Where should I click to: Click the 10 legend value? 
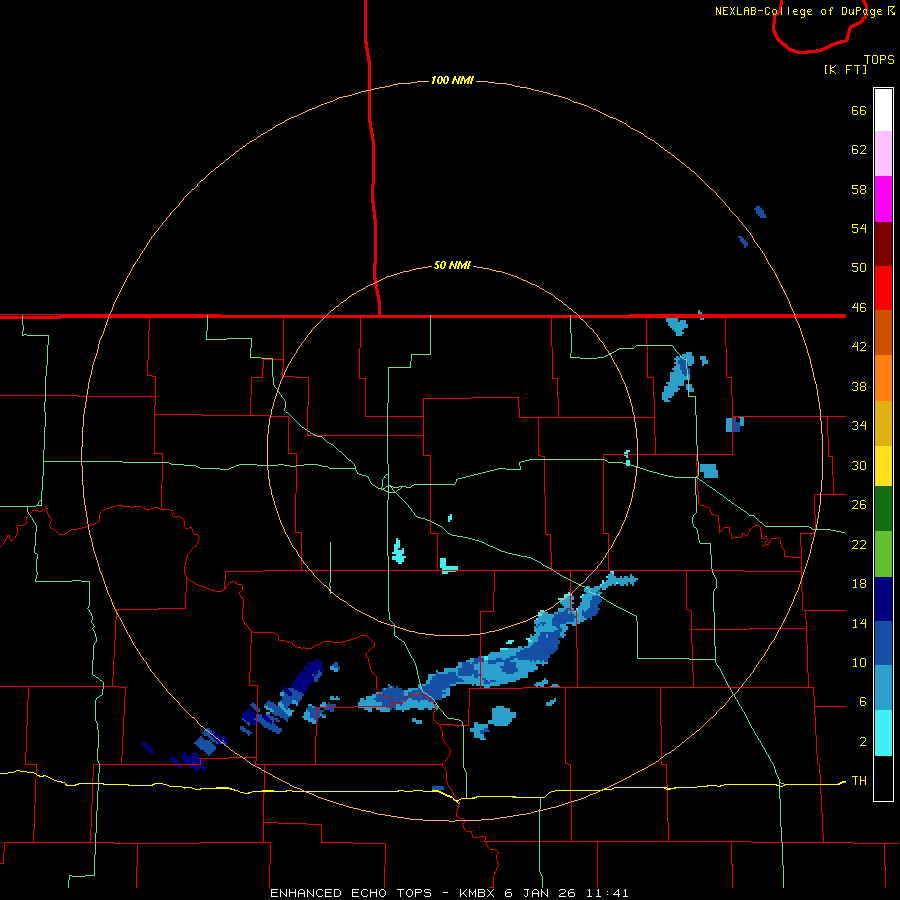click(x=859, y=663)
